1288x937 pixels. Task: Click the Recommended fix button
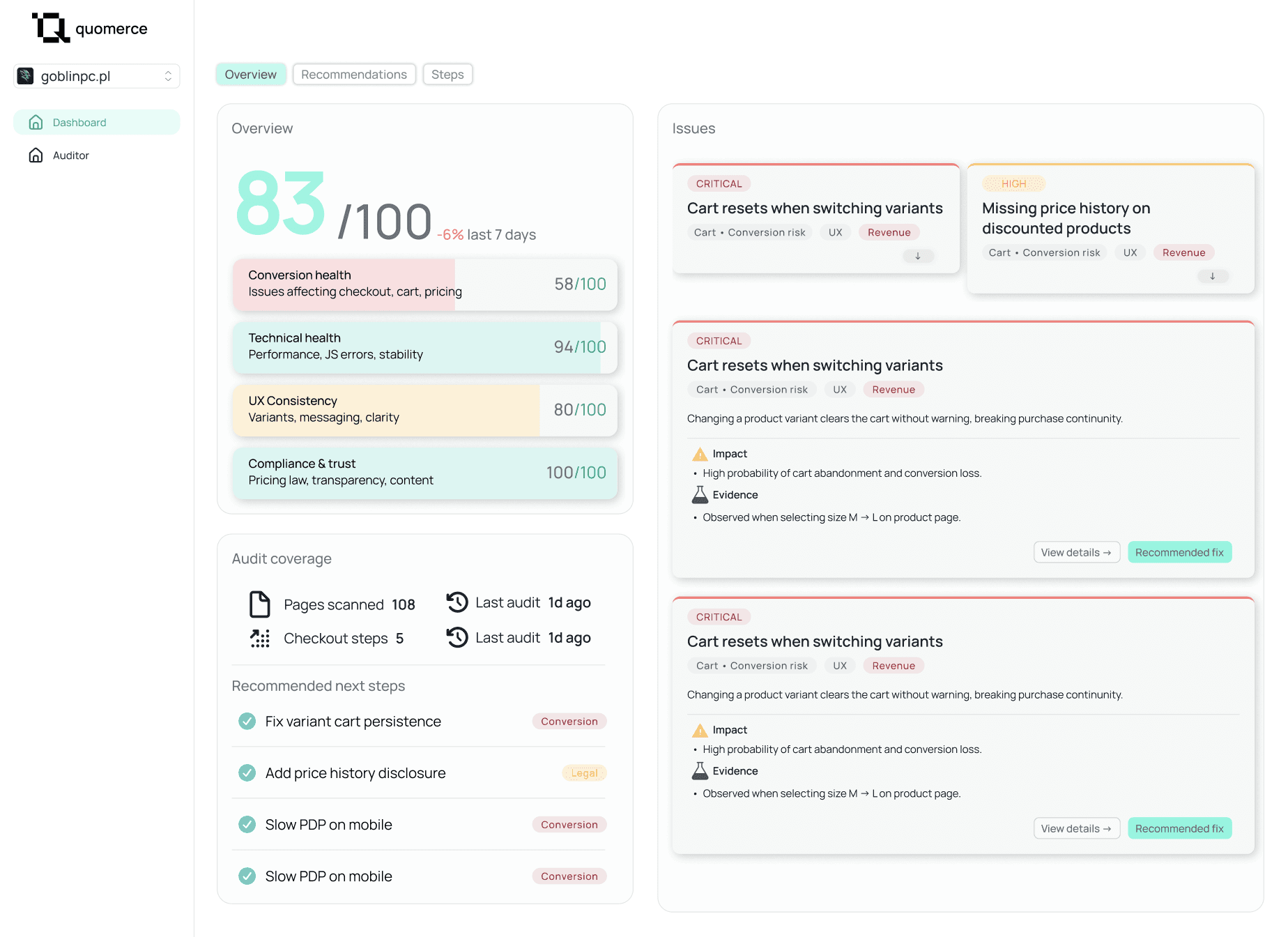pos(1179,551)
